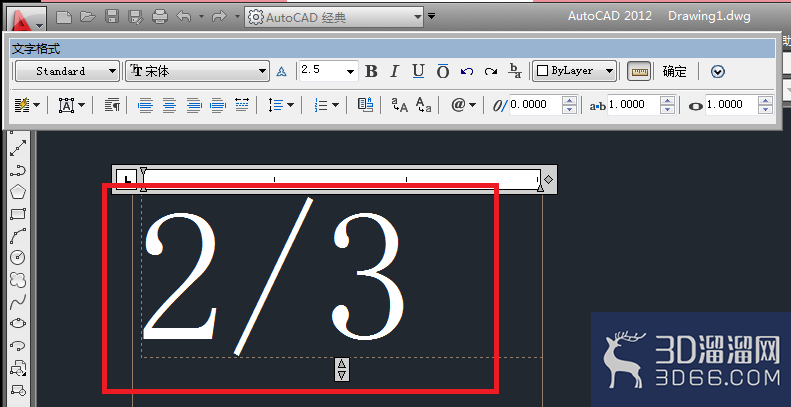The height and width of the screenshot is (407, 791).
Task: Select the Revision Cloud tool
Action: [x=18, y=279]
